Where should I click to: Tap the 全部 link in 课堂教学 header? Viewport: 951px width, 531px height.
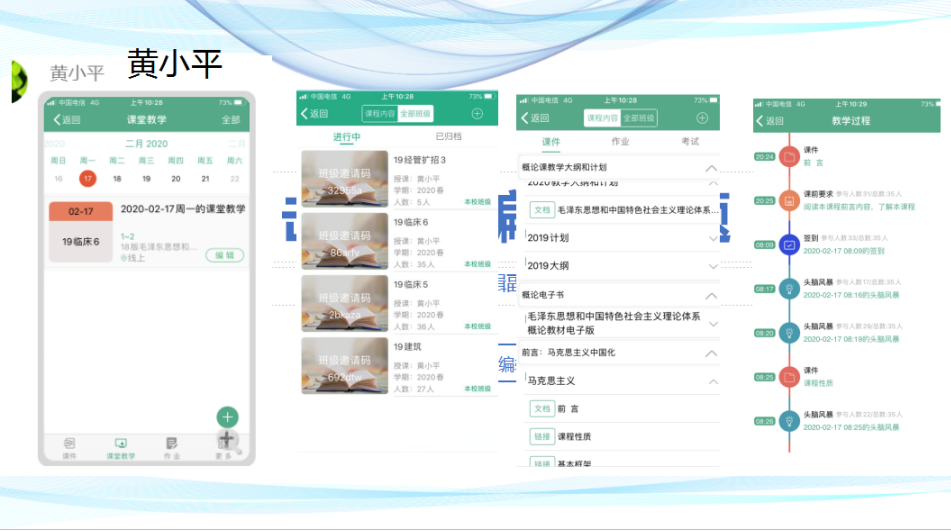pos(231,120)
